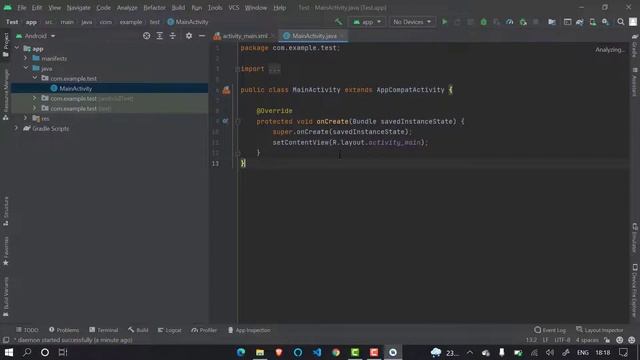Screen dimensions: 640x360
Task: Expand com.example.test (androidTest) package
Action: [35, 98]
